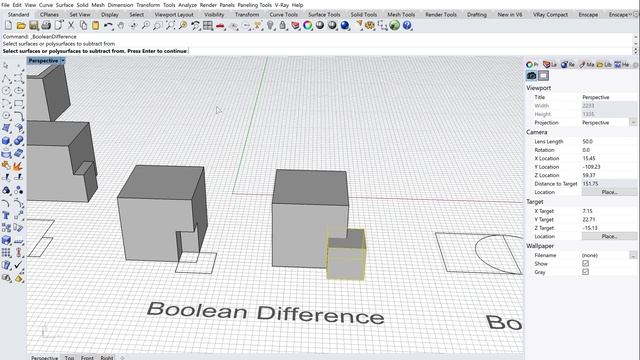This screenshot has width=640, height=360.
Task: Click the padlock Lock objects icon
Action: click(x=282, y=26)
